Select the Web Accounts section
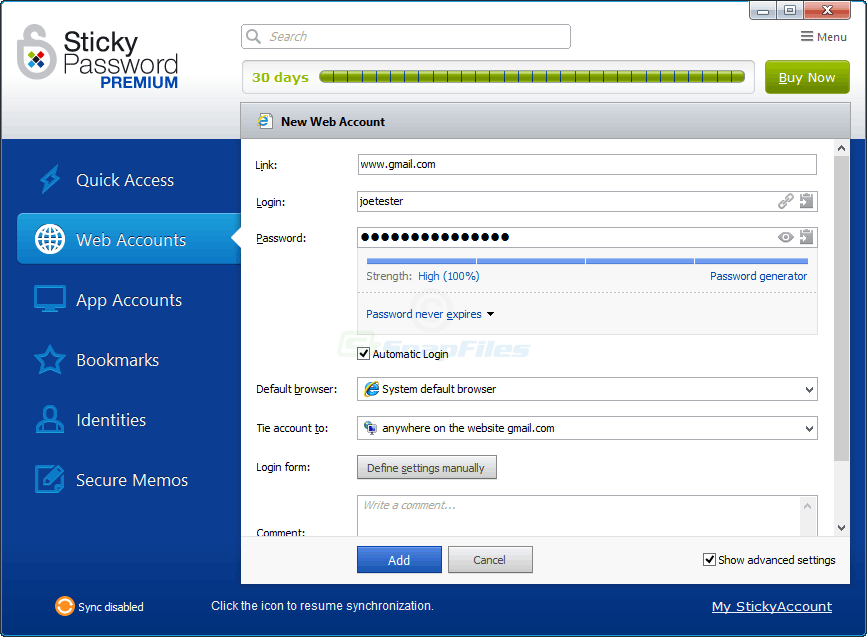The image size is (867, 637). click(129, 238)
